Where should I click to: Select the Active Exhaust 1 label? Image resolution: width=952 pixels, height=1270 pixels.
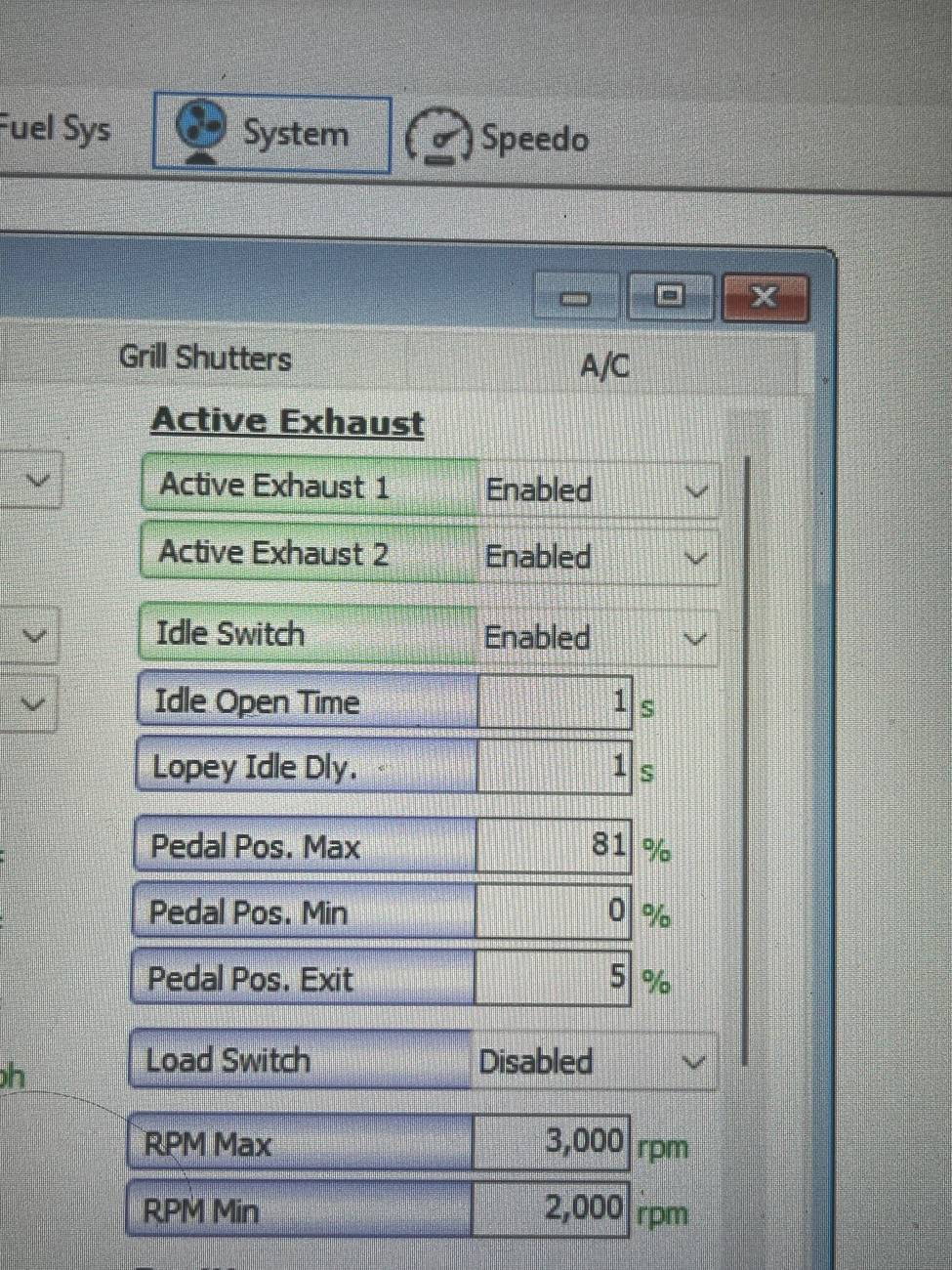(x=310, y=486)
